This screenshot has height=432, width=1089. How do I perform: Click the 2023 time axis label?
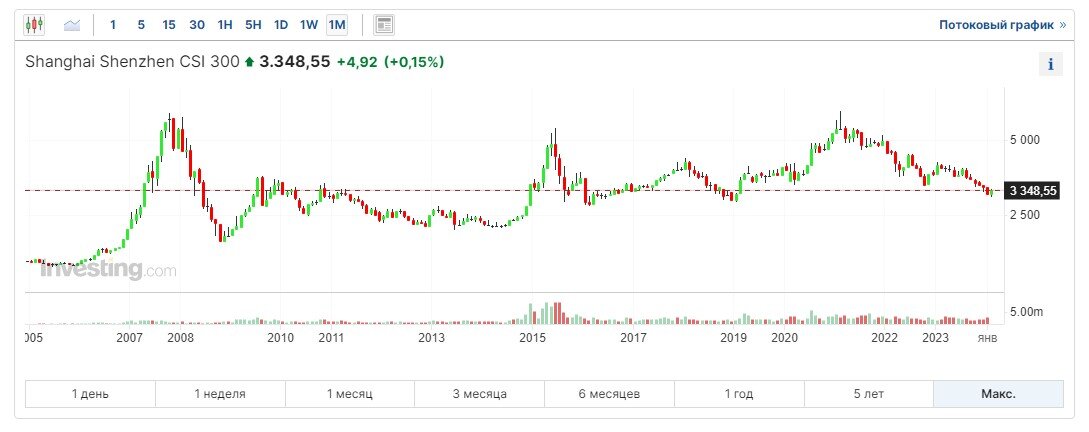[x=936, y=338]
